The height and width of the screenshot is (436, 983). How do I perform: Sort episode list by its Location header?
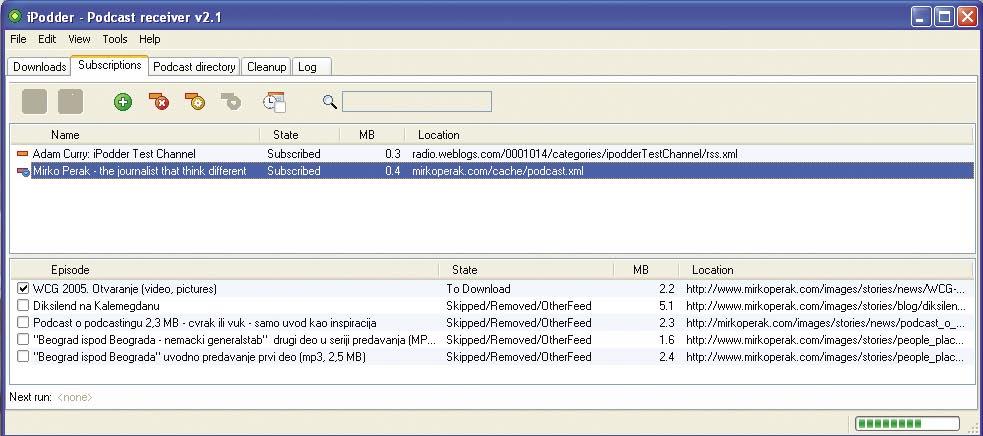(828, 270)
